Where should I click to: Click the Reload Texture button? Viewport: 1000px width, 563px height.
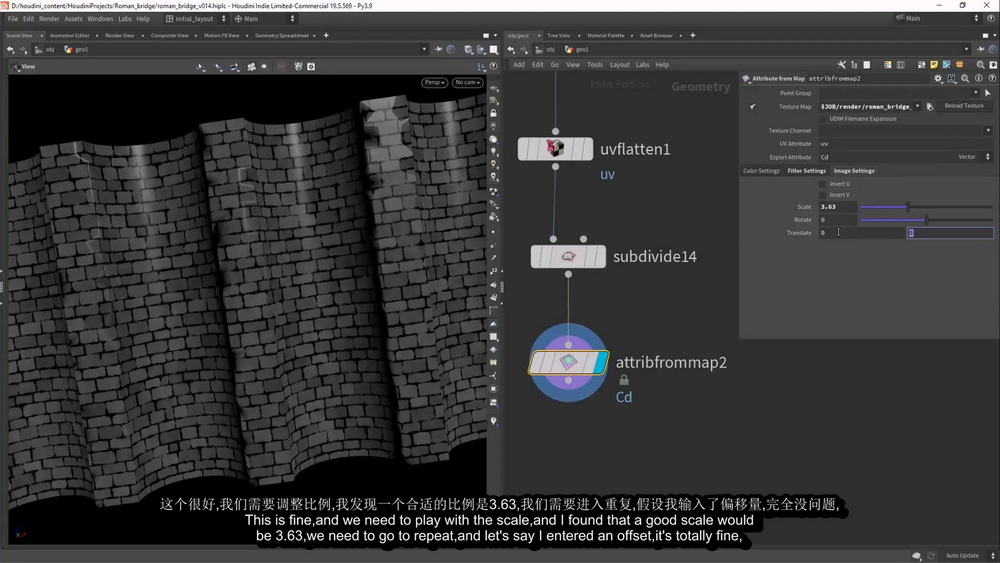point(964,106)
